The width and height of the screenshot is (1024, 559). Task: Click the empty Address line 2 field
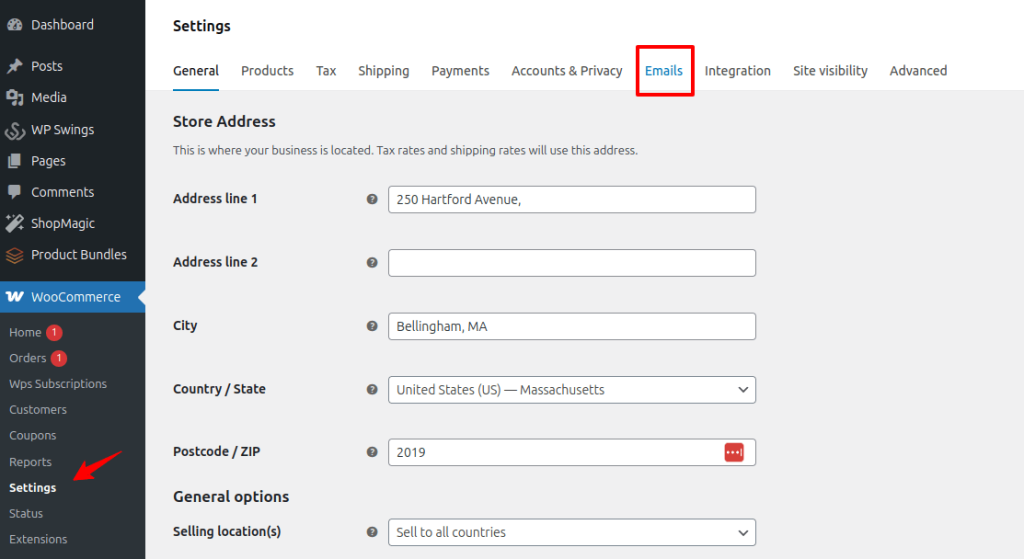click(571, 263)
